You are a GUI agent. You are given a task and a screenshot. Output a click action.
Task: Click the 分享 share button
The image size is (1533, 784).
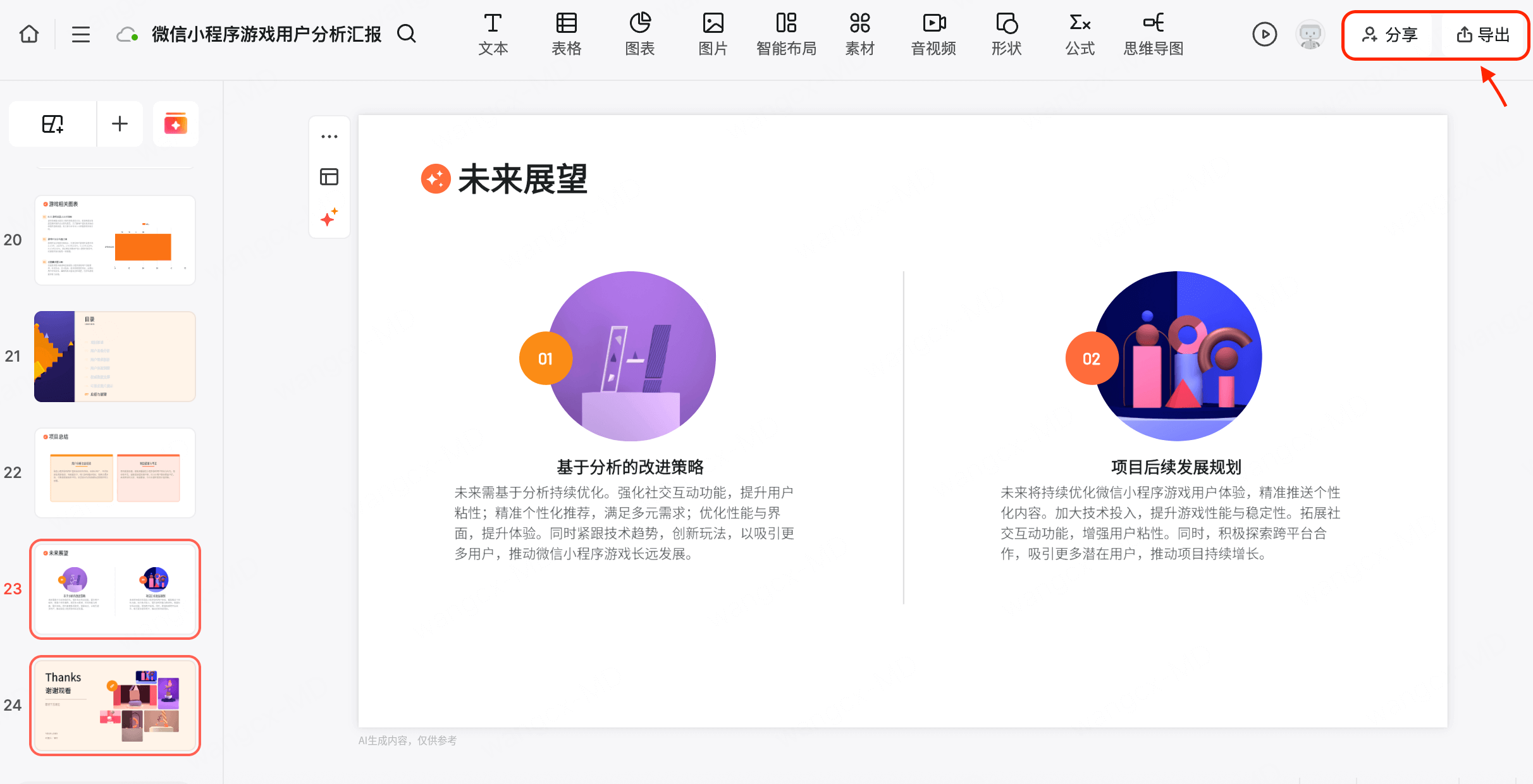coord(1389,35)
